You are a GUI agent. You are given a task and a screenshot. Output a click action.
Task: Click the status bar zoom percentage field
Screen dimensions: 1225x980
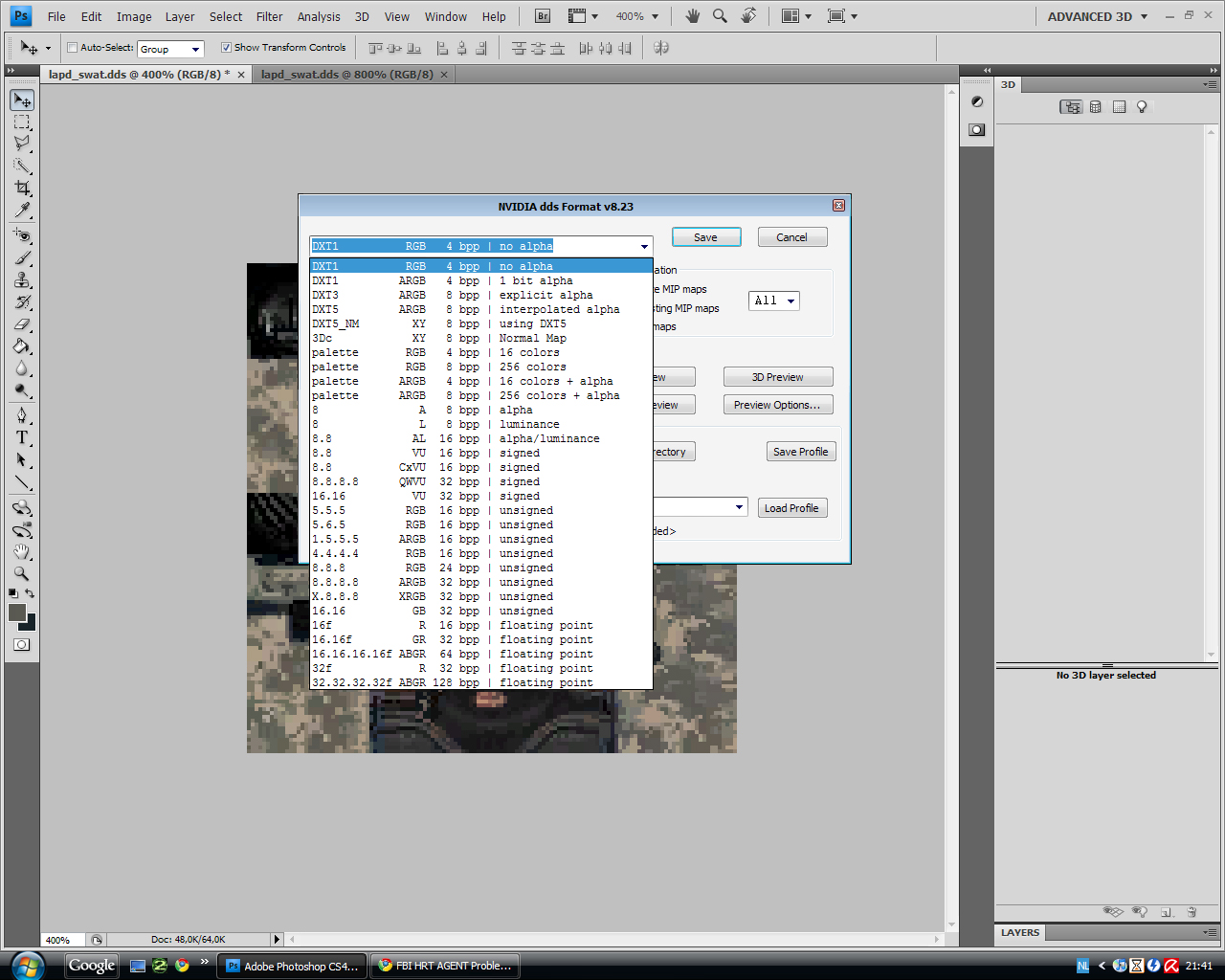[x=64, y=940]
